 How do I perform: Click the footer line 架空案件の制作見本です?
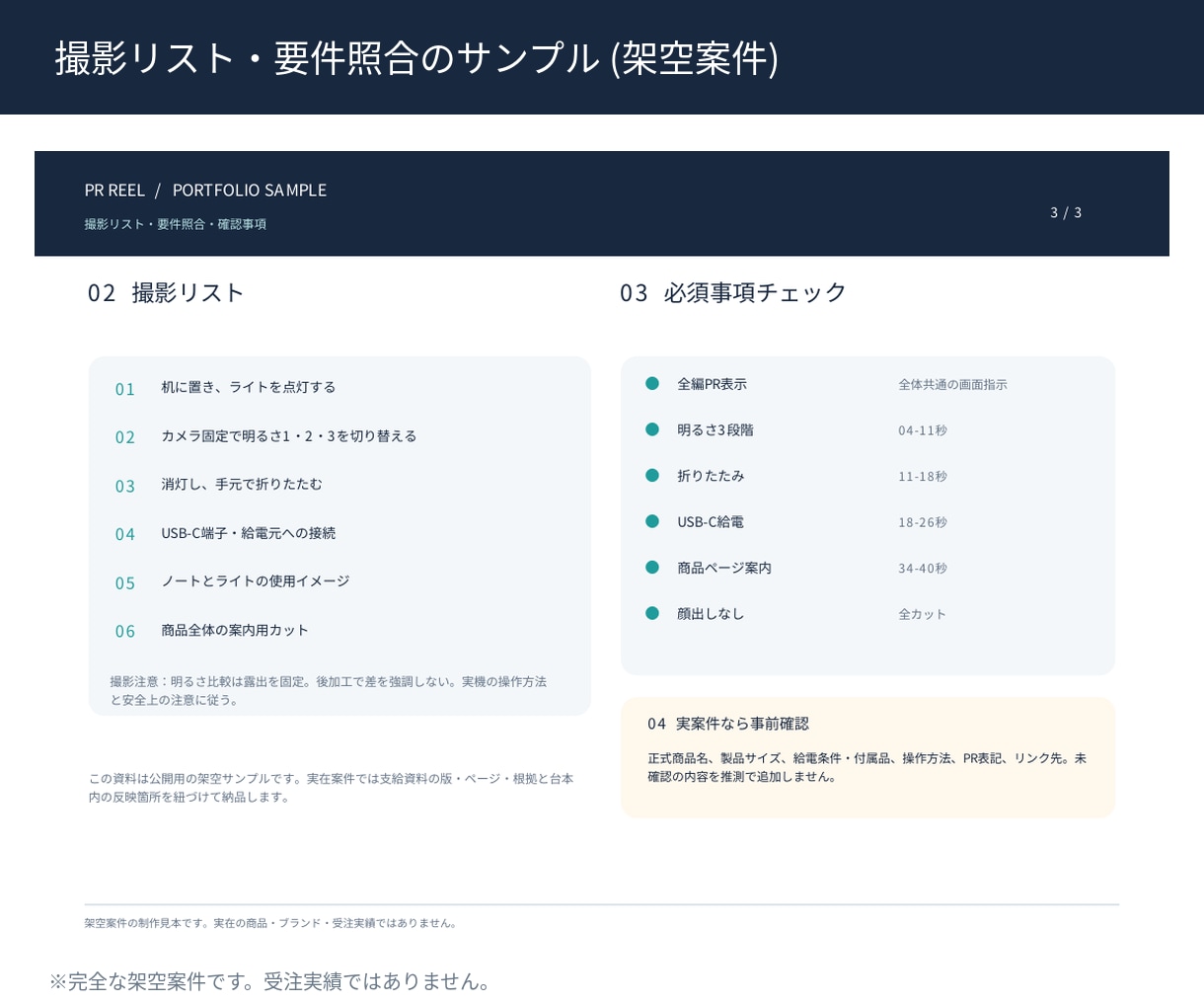click(x=271, y=923)
